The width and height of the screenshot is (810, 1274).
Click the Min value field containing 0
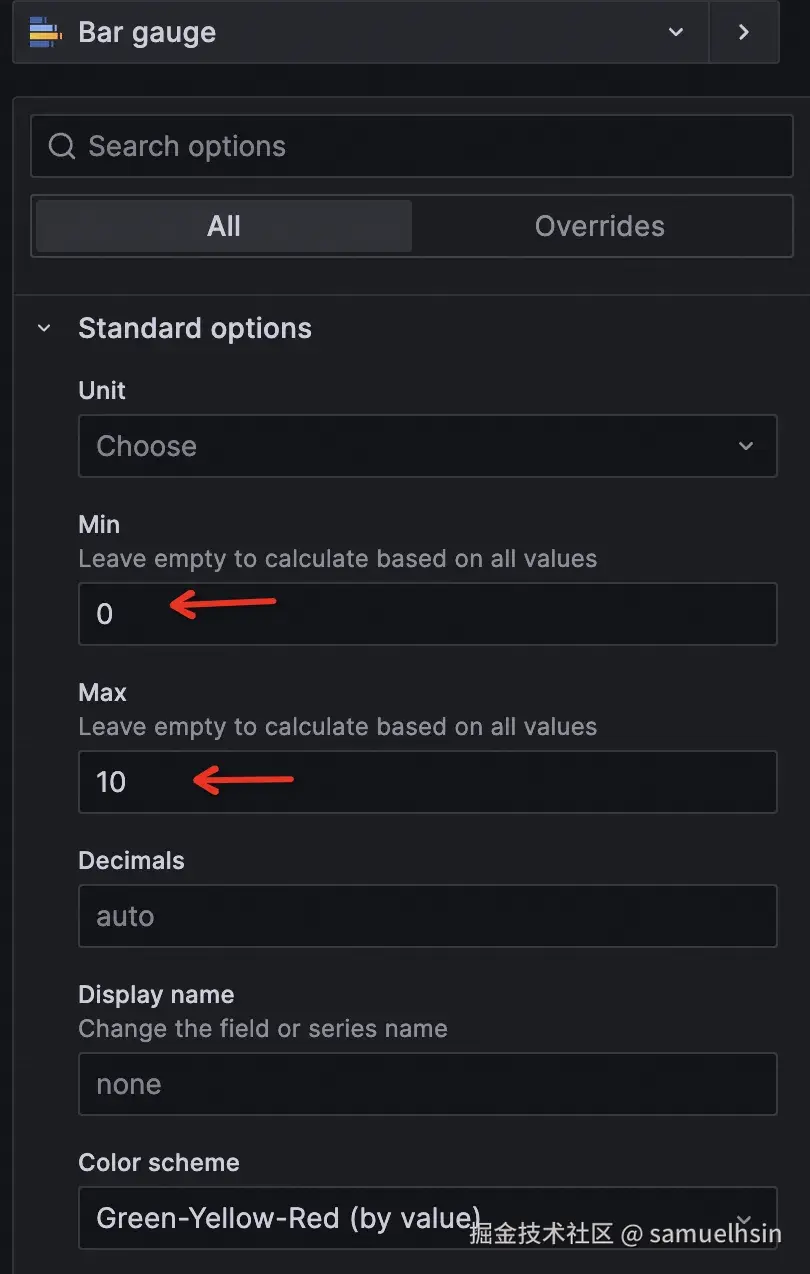coord(428,614)
